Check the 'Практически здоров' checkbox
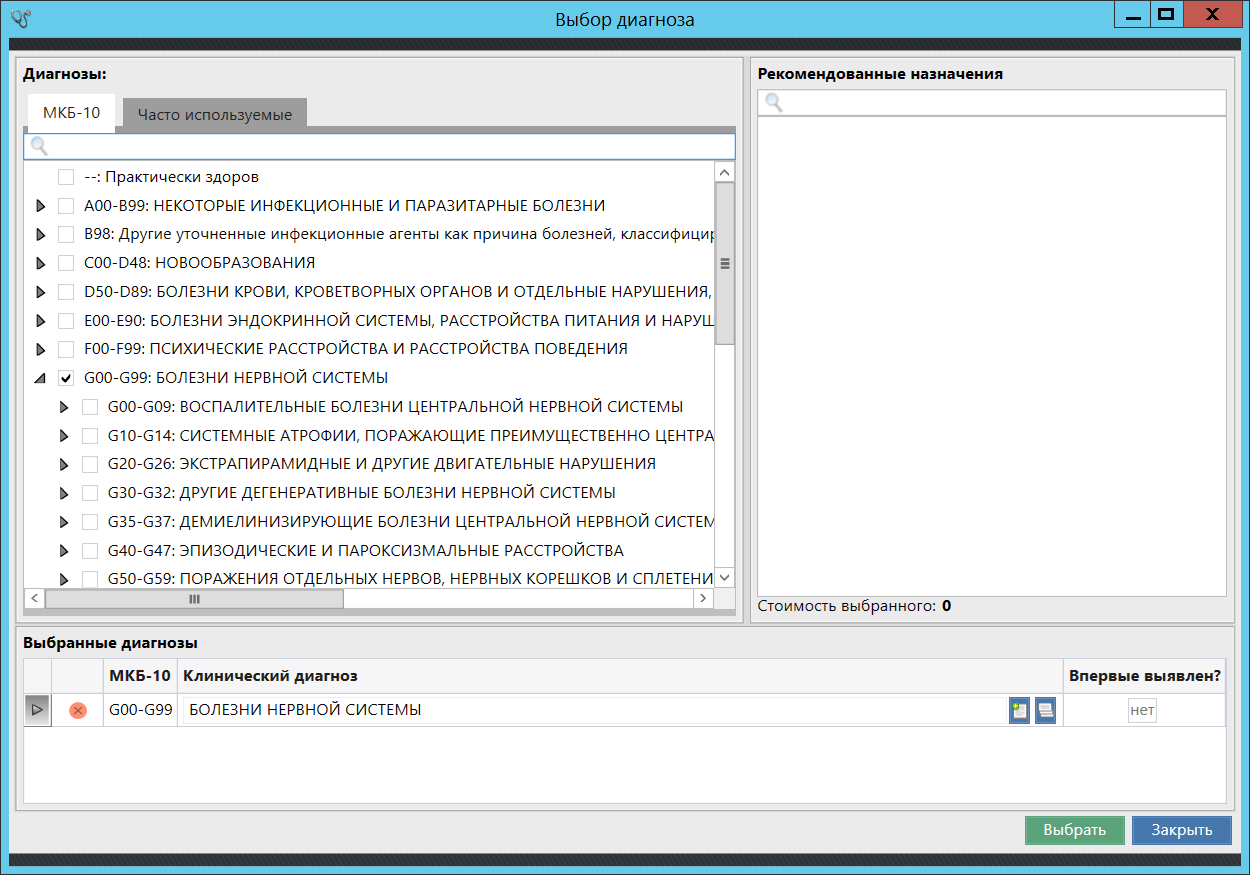Viewport: 1250px width, 875px height. click(x=66, y=177)
